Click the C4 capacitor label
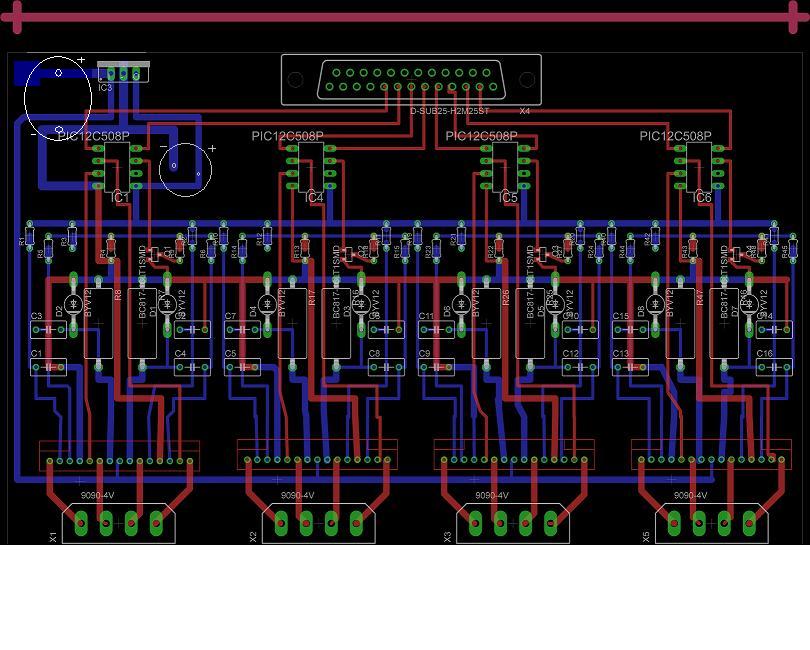This screenshot has height=650, width=810. pos(180,354)
